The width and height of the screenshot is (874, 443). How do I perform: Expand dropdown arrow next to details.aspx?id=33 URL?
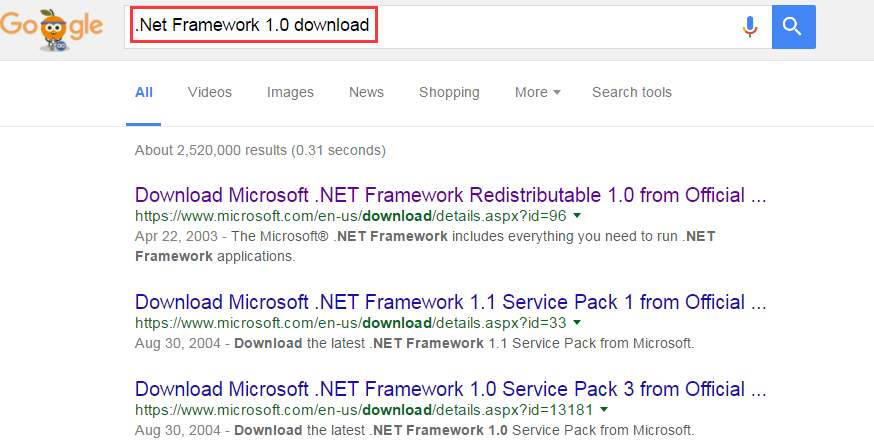[577, 323]
